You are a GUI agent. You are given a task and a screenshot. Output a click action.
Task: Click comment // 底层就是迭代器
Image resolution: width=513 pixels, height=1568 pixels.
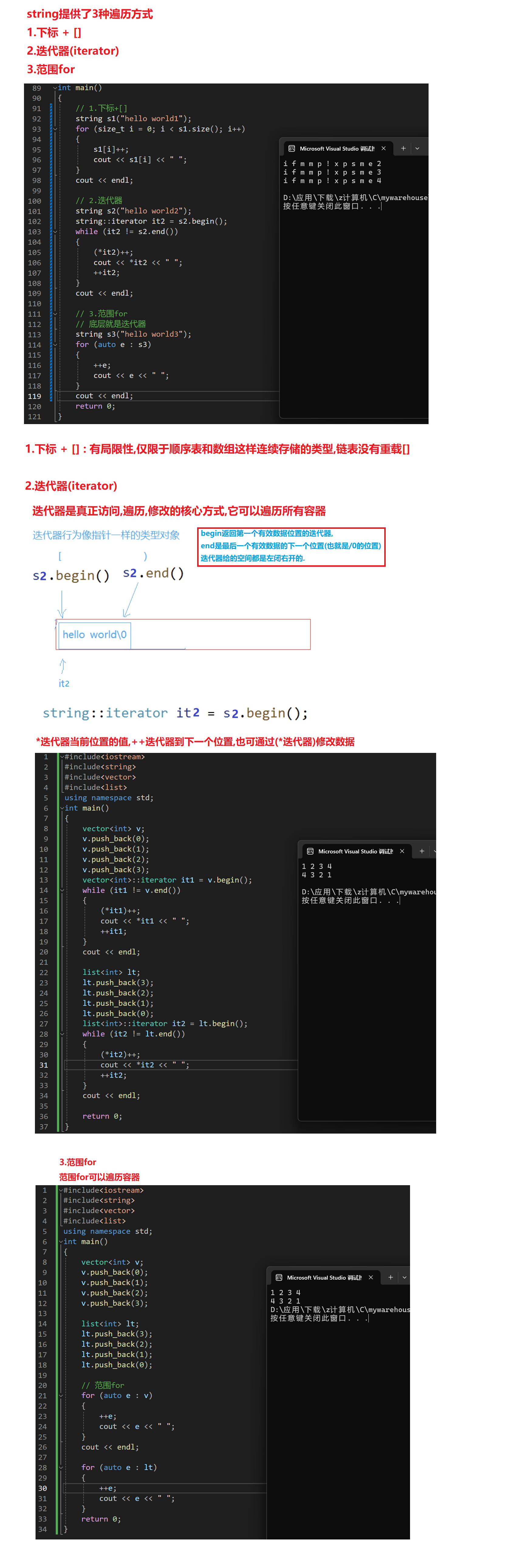pos(111,324)
